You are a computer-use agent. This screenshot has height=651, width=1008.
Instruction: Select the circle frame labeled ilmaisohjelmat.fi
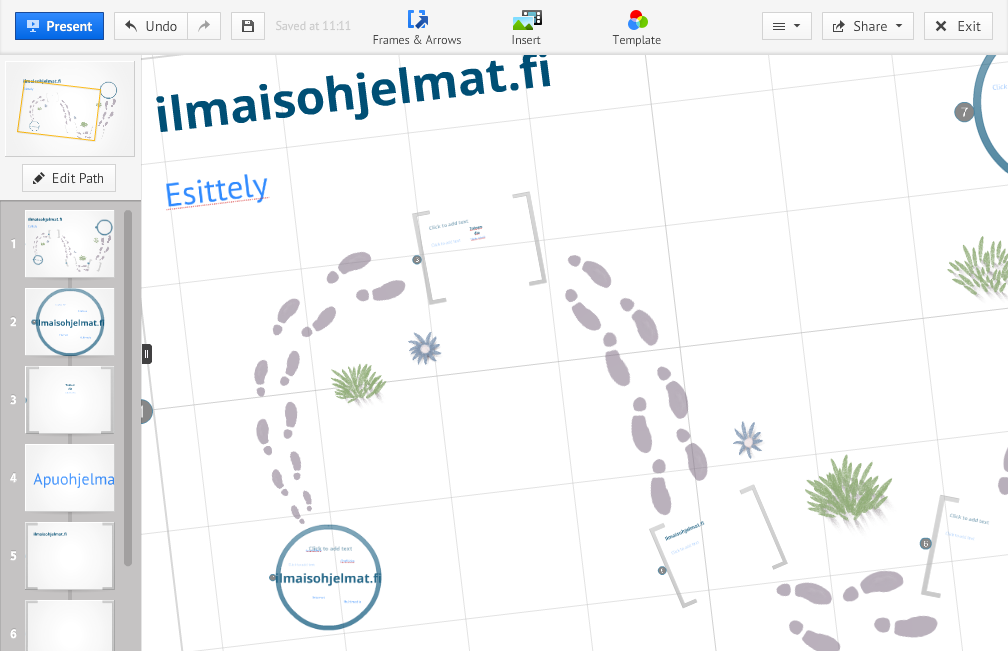click(328, 576)
